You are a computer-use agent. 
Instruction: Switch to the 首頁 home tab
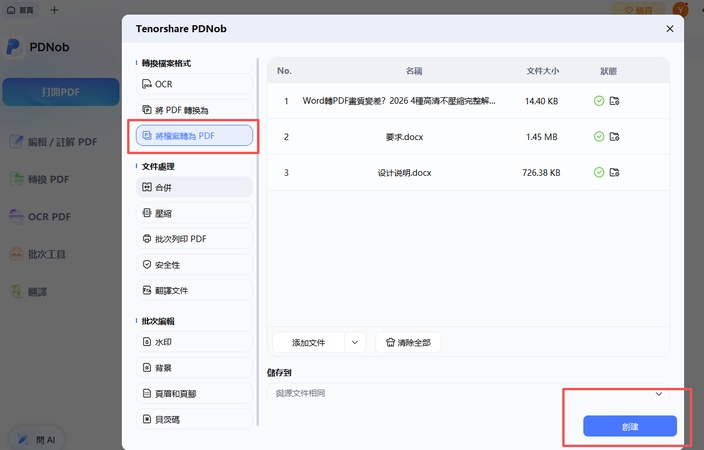coord(21,10)
